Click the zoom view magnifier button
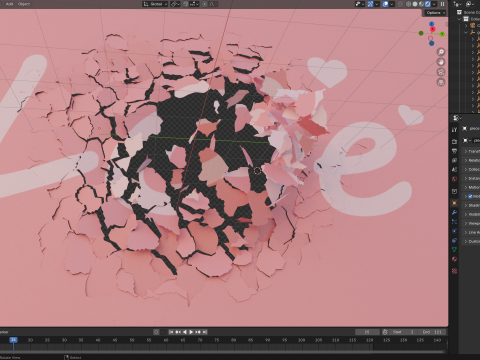Image resolution: width=480 pixels, height=360 pixels. pyautogui.click(x=441, y=52)
